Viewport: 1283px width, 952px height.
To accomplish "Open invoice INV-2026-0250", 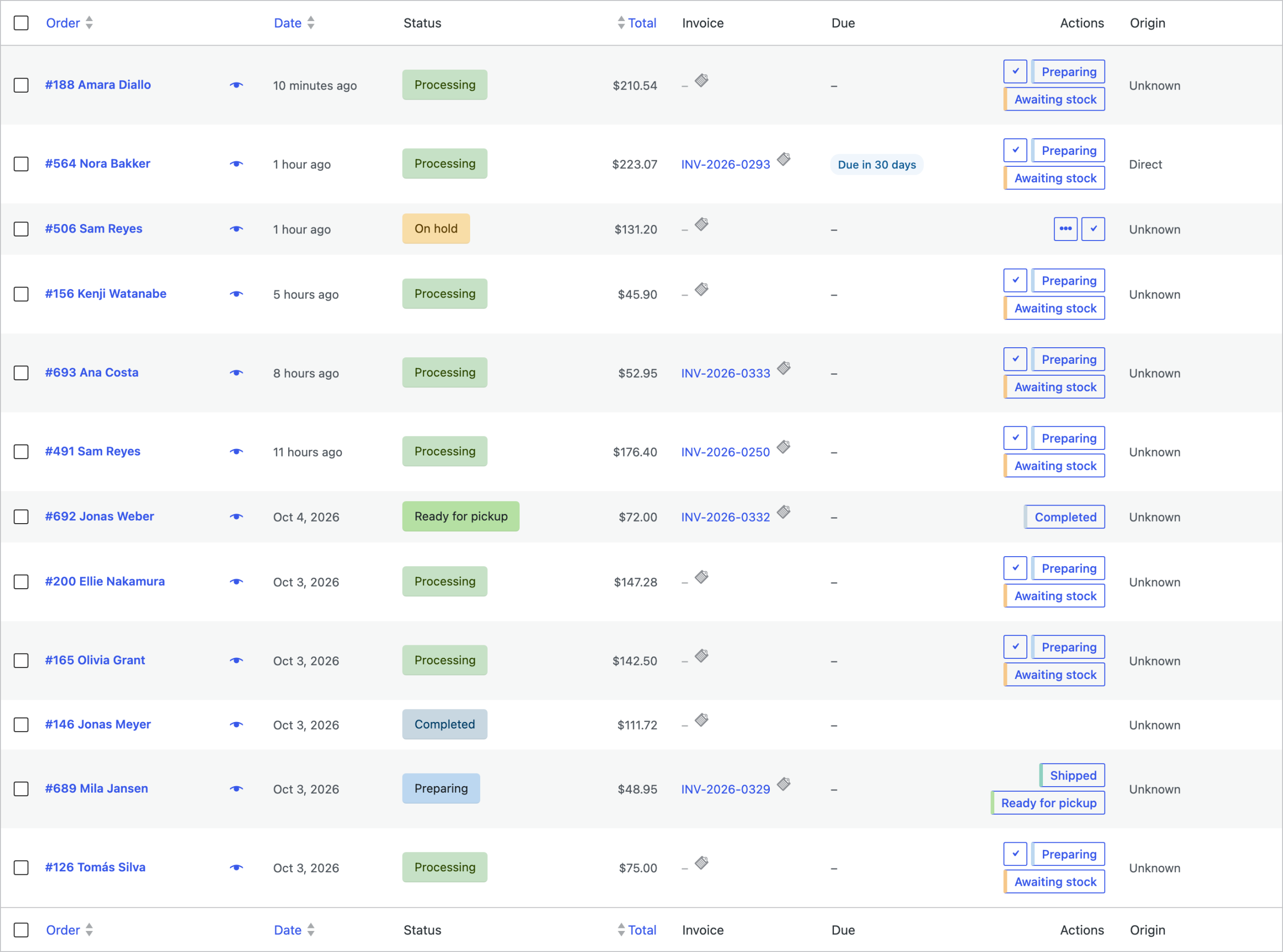I will [x=726, y=452].
